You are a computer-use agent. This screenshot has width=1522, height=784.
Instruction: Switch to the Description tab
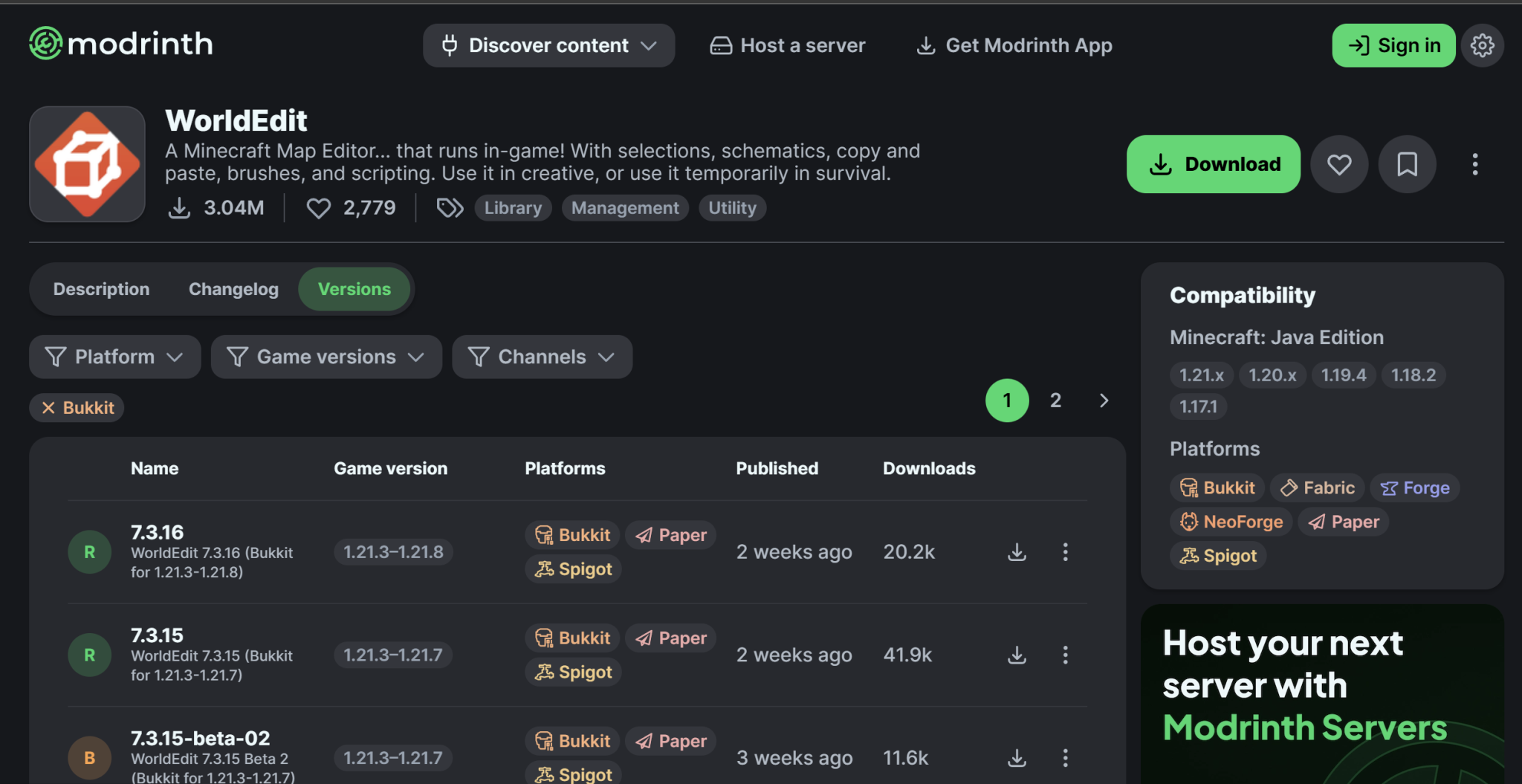click(x=101, y=289)
